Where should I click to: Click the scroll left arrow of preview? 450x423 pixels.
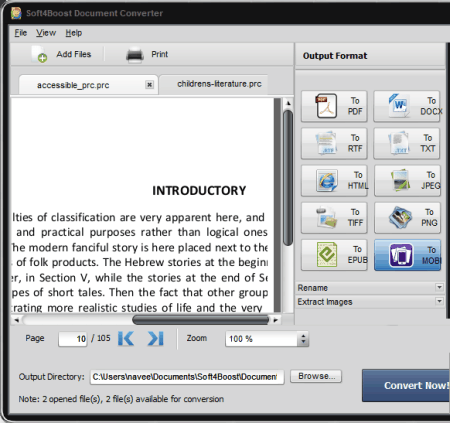(16, 320)
